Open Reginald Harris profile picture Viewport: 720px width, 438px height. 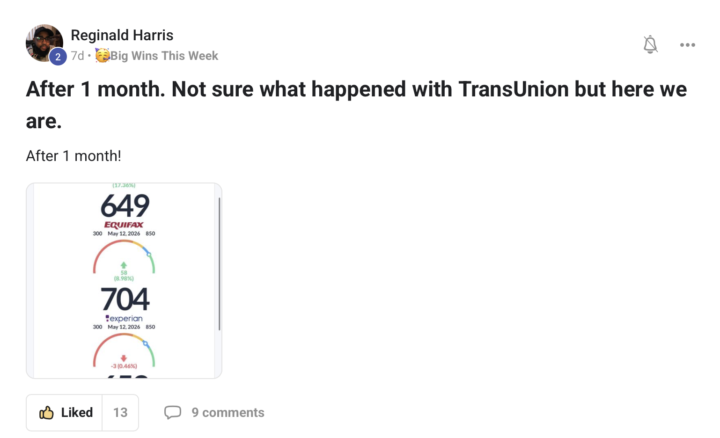(44, 43)
